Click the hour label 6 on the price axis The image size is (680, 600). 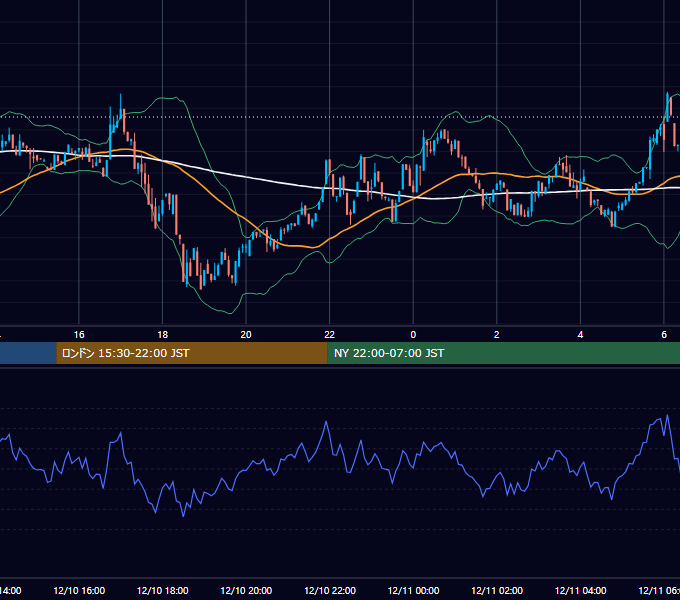(664, 335)
